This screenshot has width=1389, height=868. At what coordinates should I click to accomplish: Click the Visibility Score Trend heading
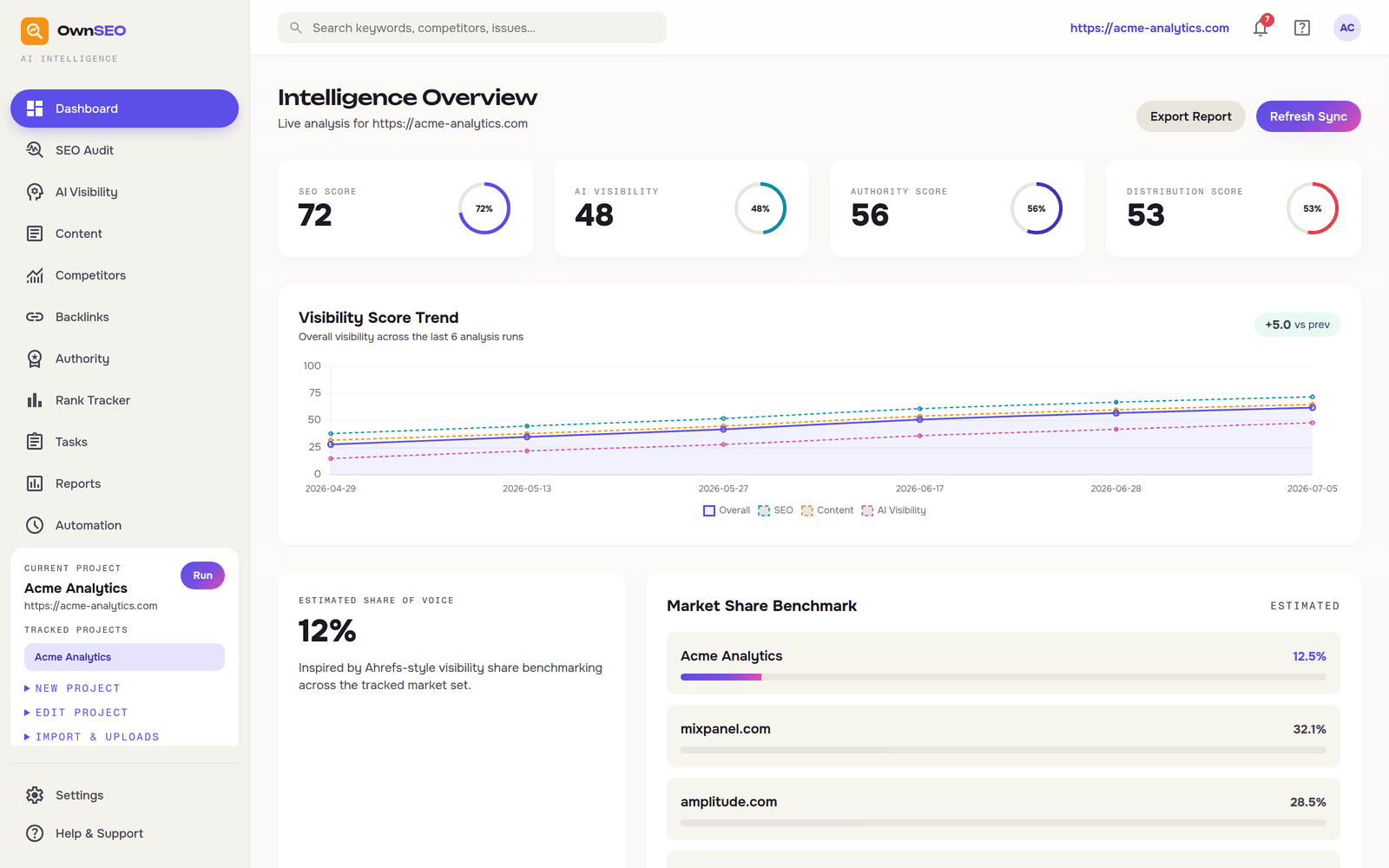[379, 318]
